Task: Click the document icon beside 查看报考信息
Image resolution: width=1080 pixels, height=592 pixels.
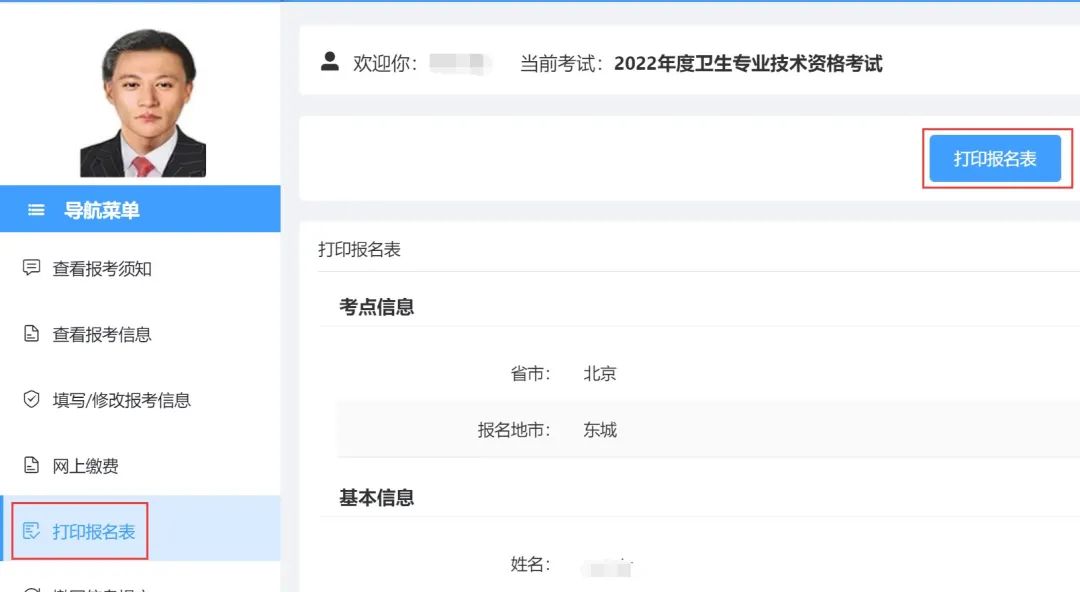Action: 33,335
